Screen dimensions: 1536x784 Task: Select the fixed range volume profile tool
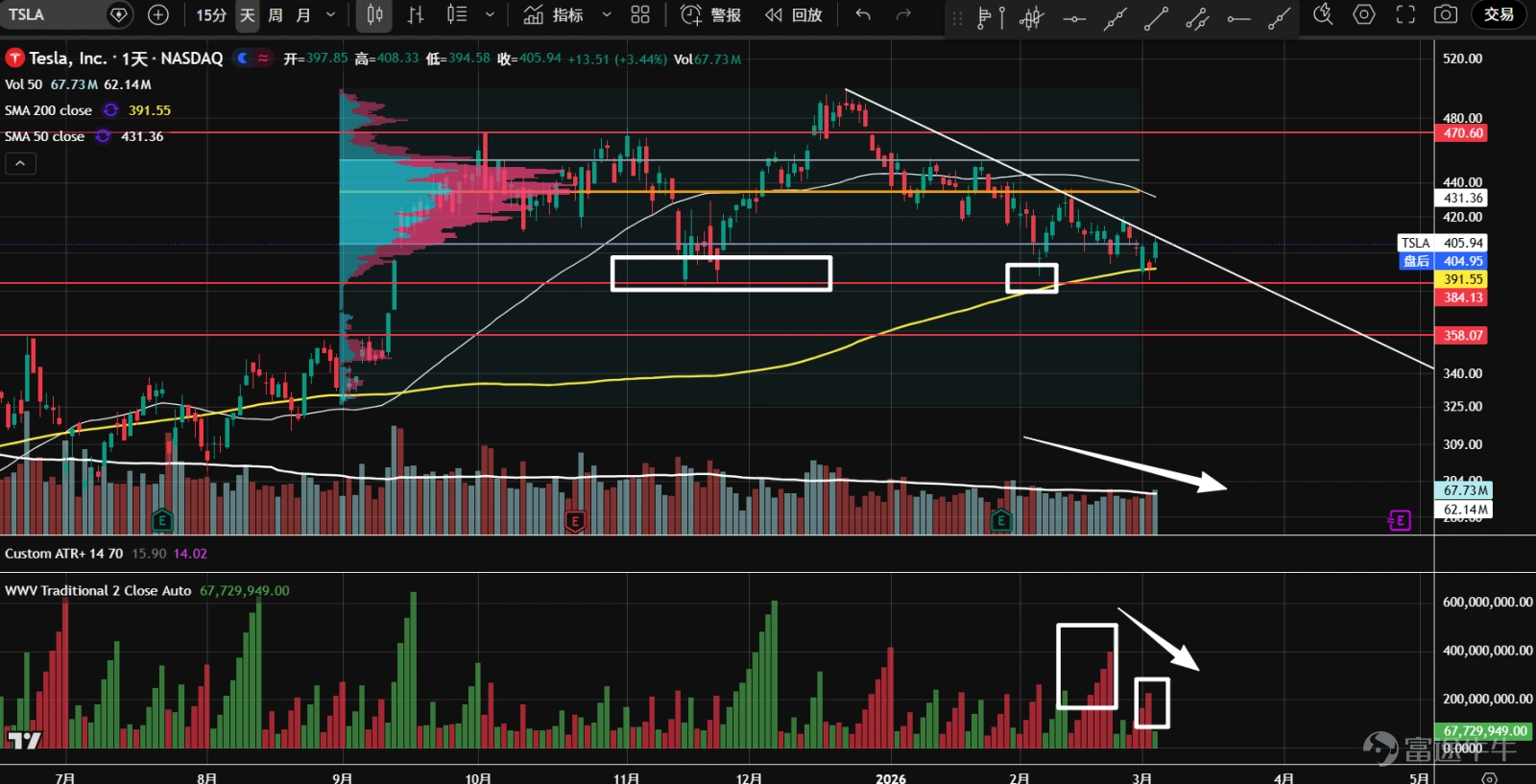coord(991,17)
